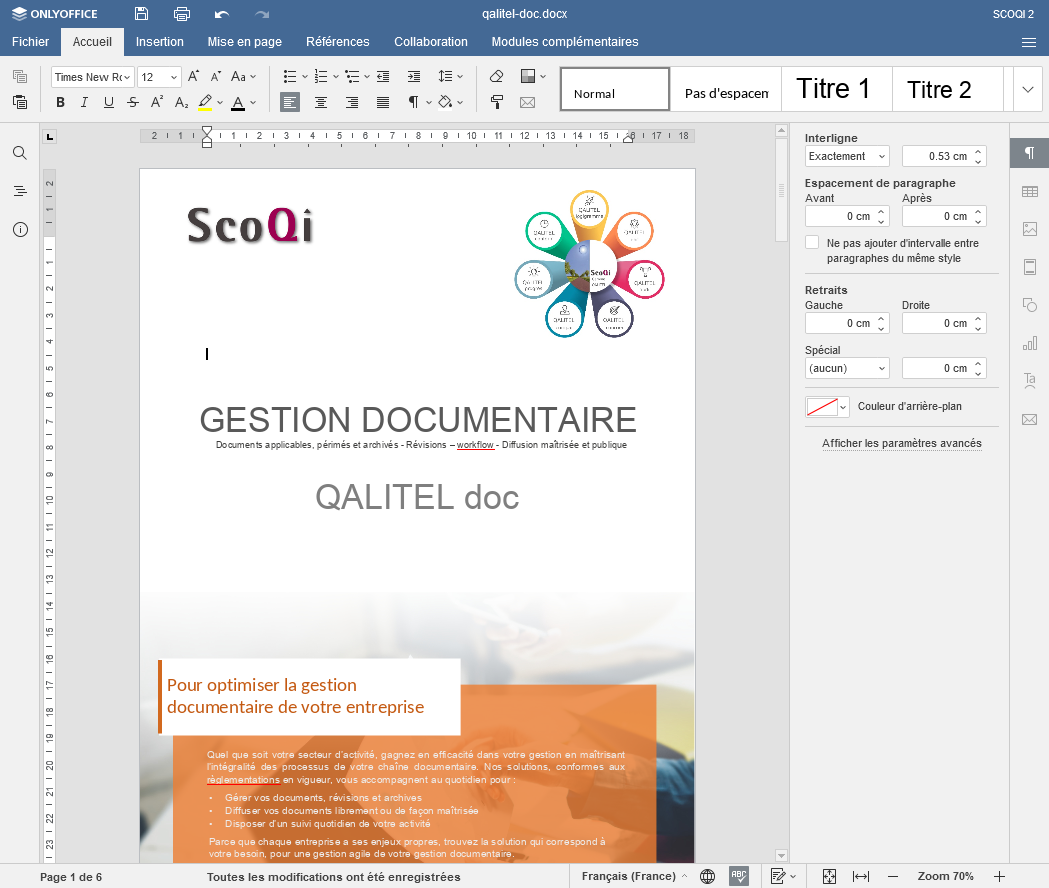Toggle bold formatting
Screen dimensions: 1049x888
point(60,102)
